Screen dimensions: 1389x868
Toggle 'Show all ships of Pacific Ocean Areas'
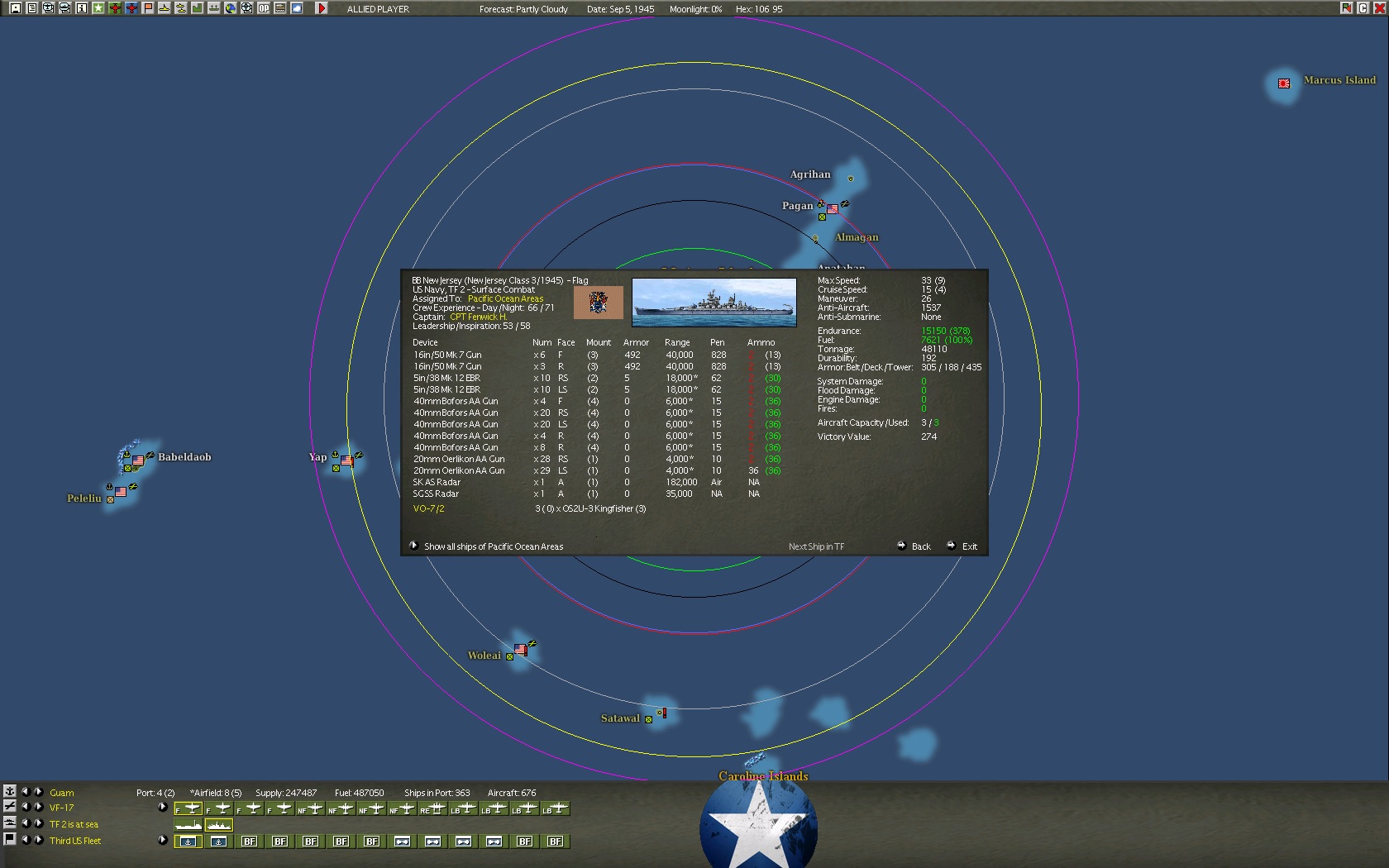[x=487, y=546]
